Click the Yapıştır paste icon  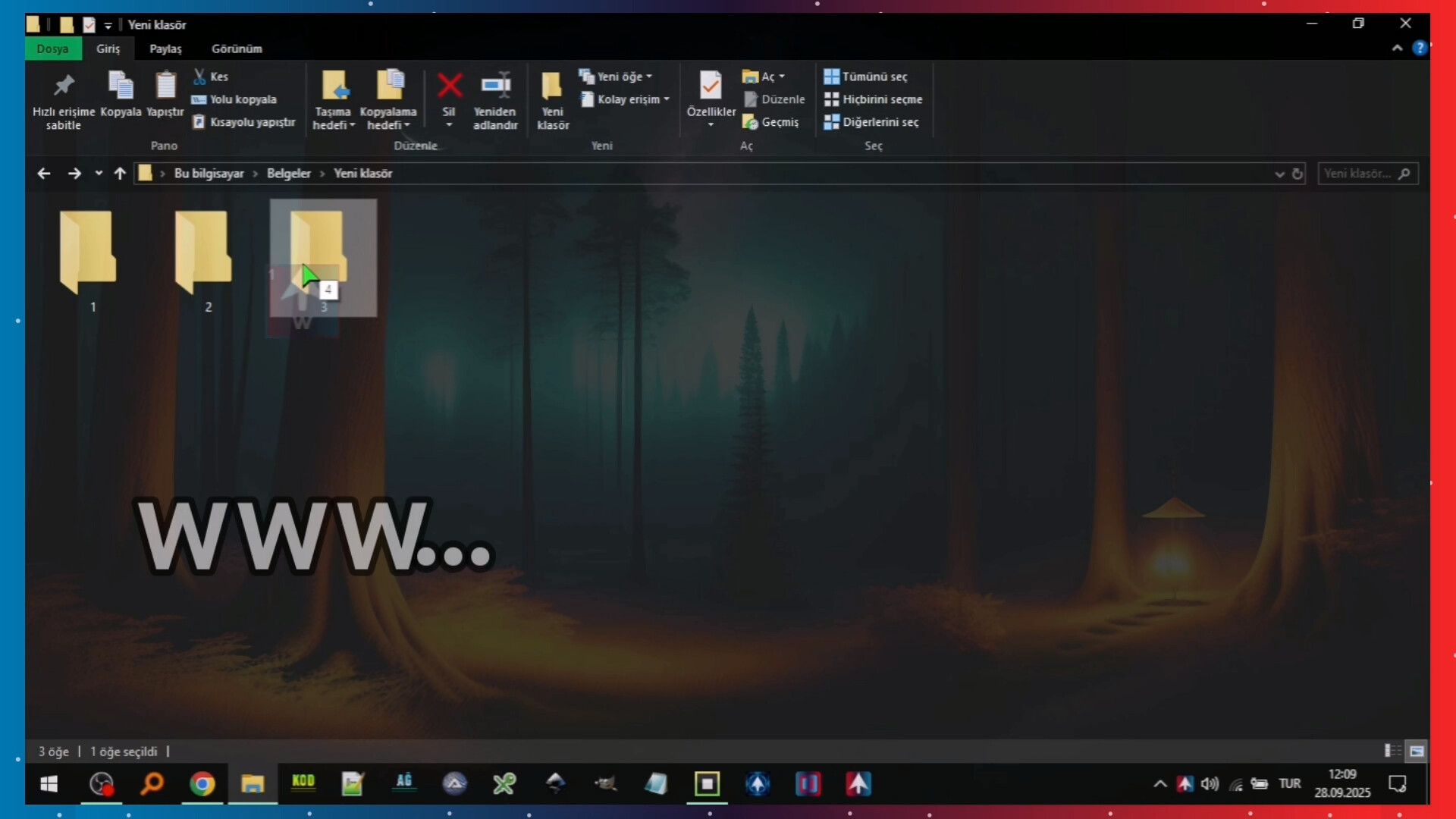click(x=165, y=86)
